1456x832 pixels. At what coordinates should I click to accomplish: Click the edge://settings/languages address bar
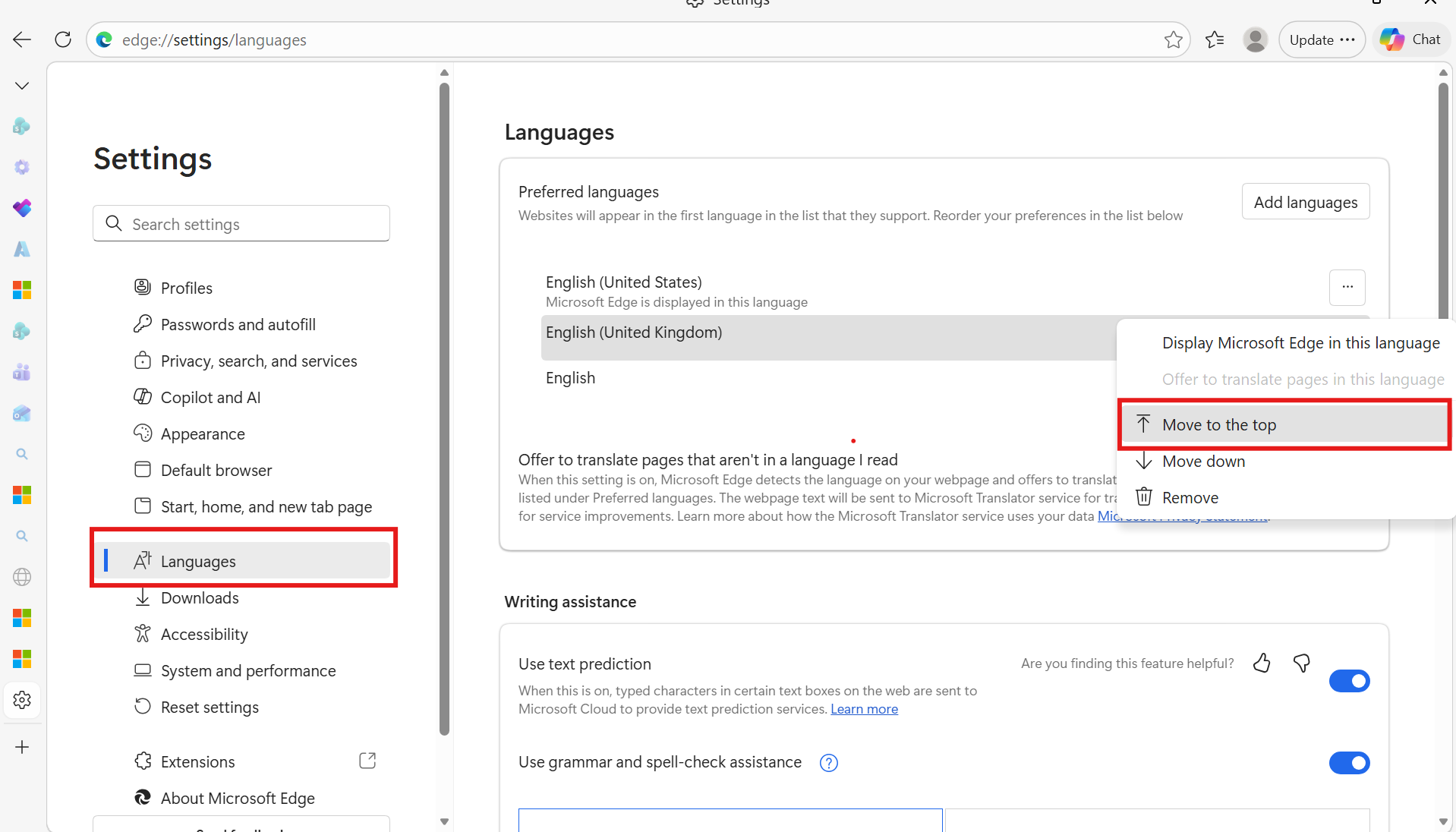click(x=638, y=39)
